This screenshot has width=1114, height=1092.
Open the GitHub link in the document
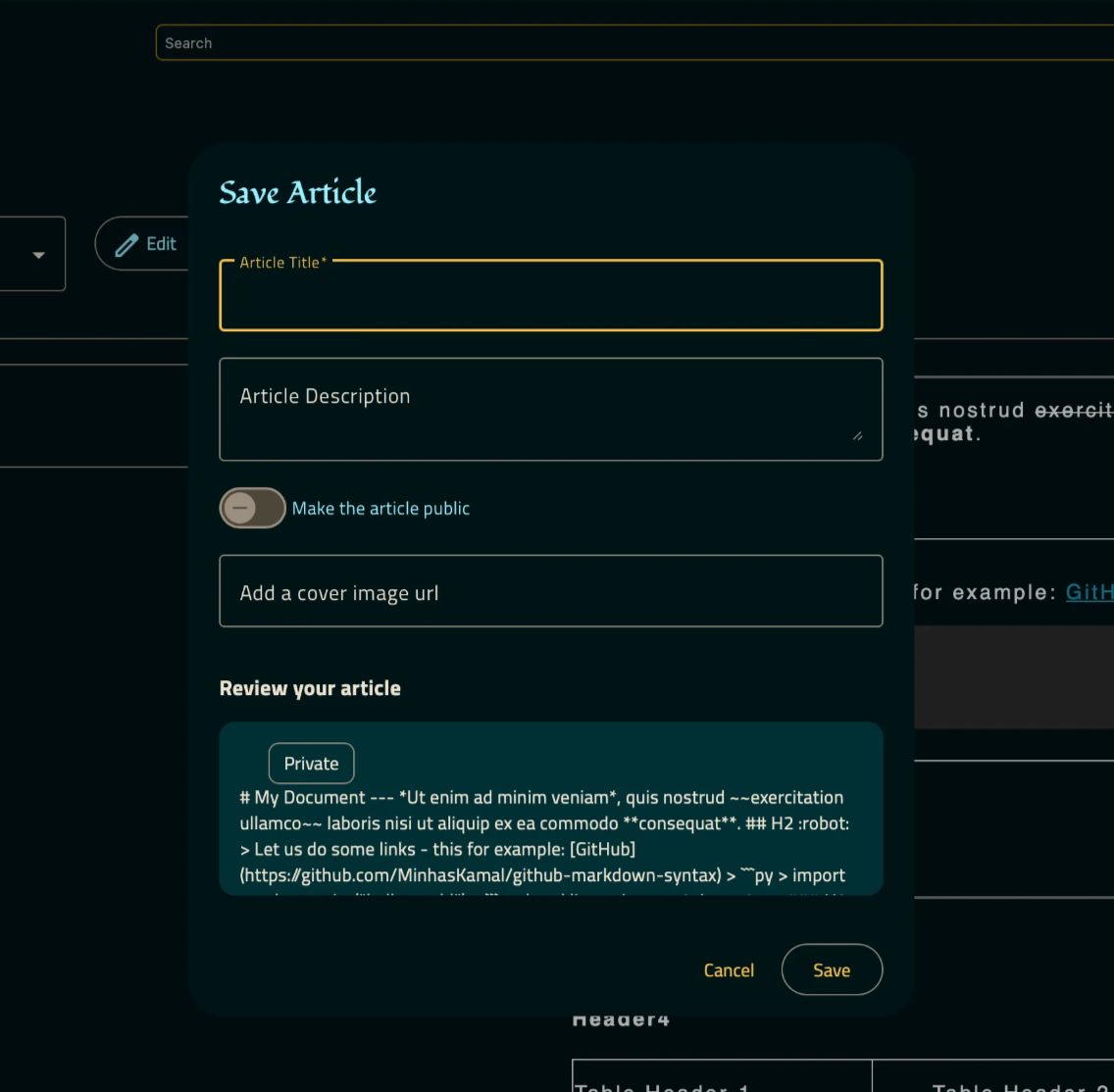pyautogui.click(x=1089, y=592)
